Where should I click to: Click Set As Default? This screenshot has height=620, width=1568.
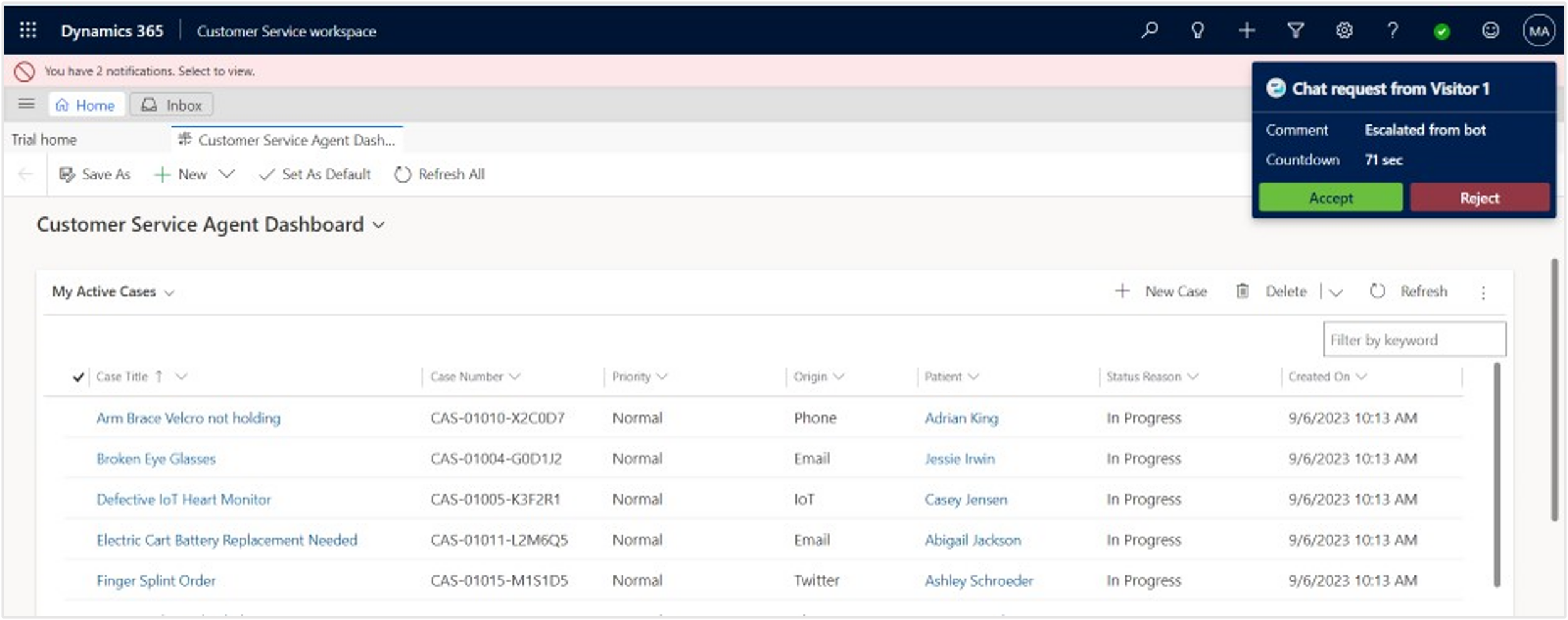pos(315,174)
